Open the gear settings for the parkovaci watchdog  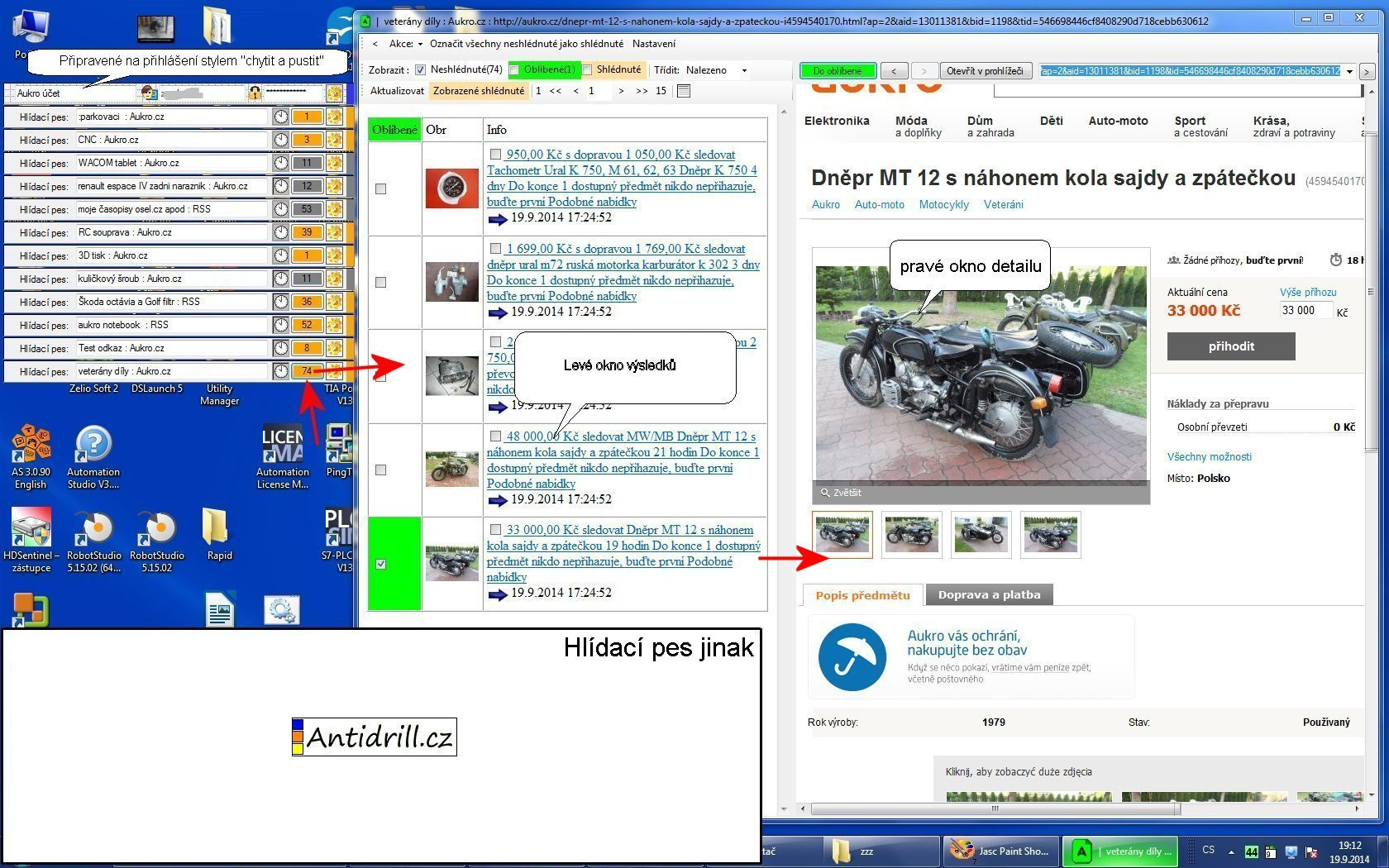(334, 117)
